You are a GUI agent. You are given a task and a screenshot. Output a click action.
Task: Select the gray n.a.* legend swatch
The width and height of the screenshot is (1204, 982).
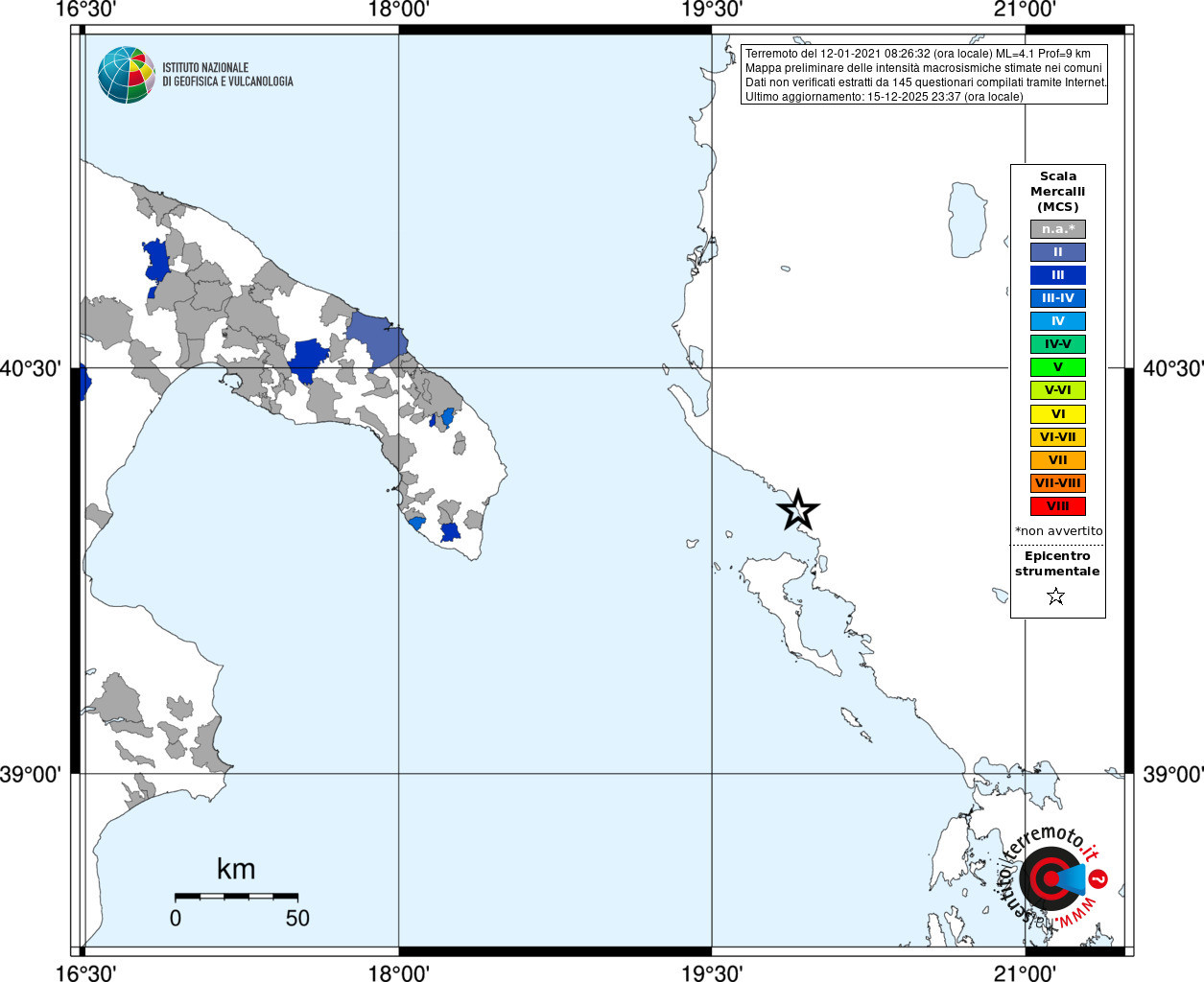[1058, 229]
